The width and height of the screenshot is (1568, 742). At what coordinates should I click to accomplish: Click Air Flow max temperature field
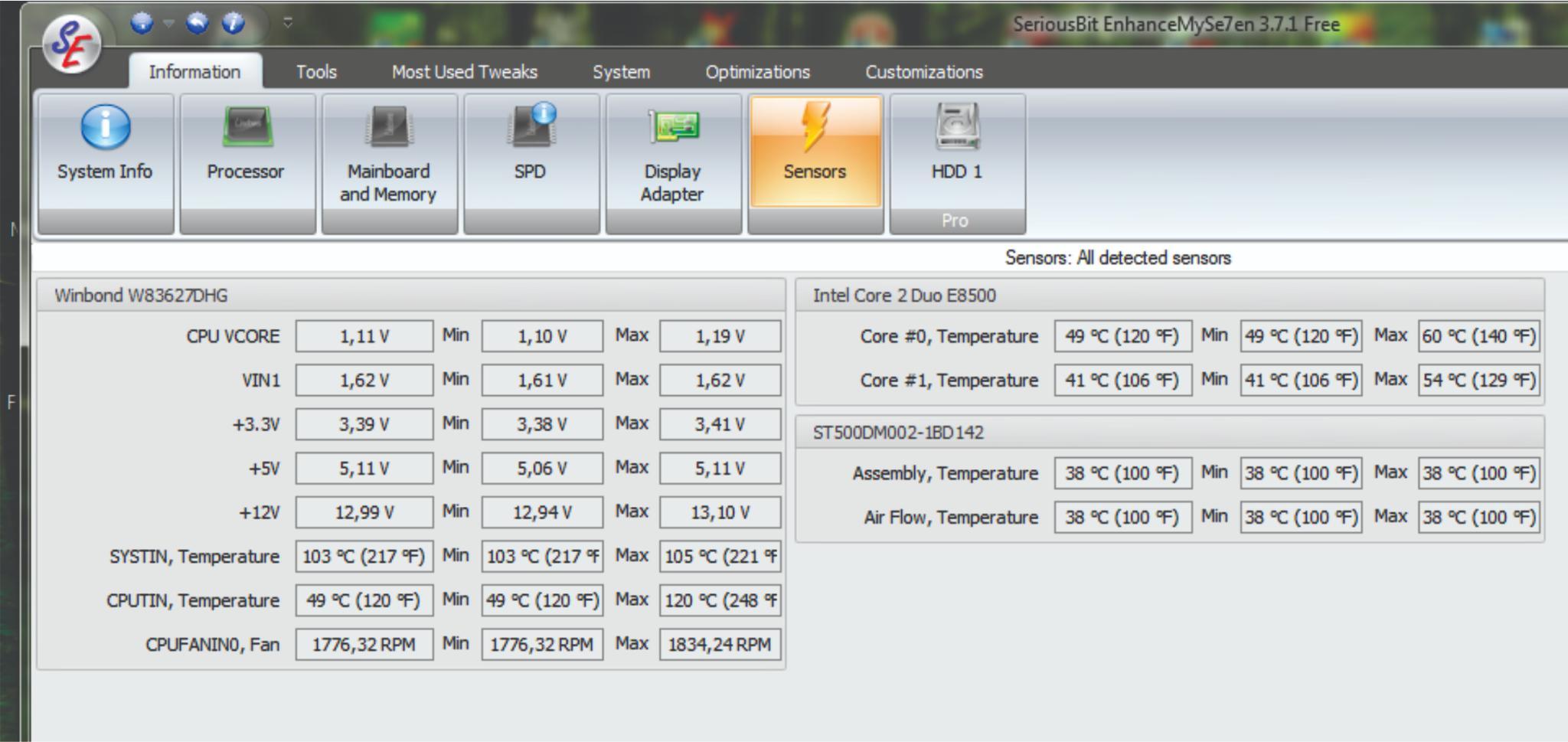tap(1479, 517)
